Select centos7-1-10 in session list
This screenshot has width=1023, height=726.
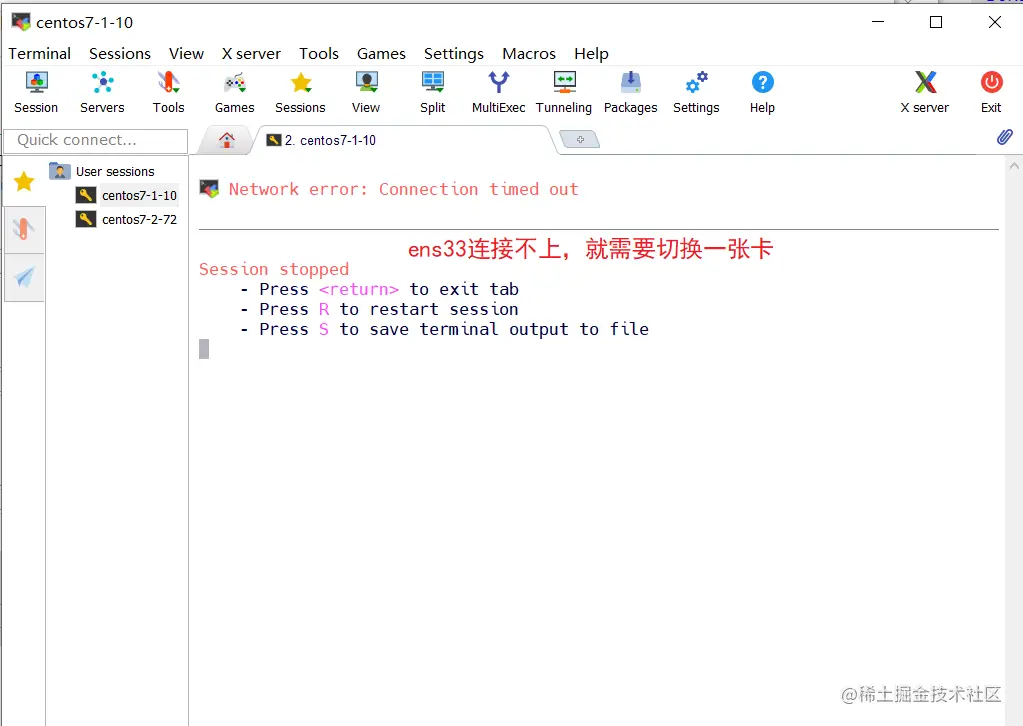(x=139, y=196)
